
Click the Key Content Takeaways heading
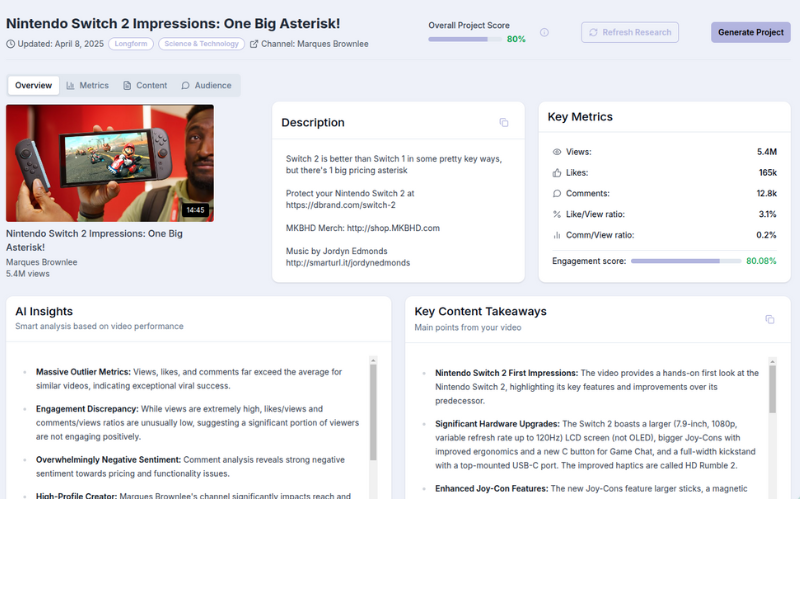pos(481,311)
